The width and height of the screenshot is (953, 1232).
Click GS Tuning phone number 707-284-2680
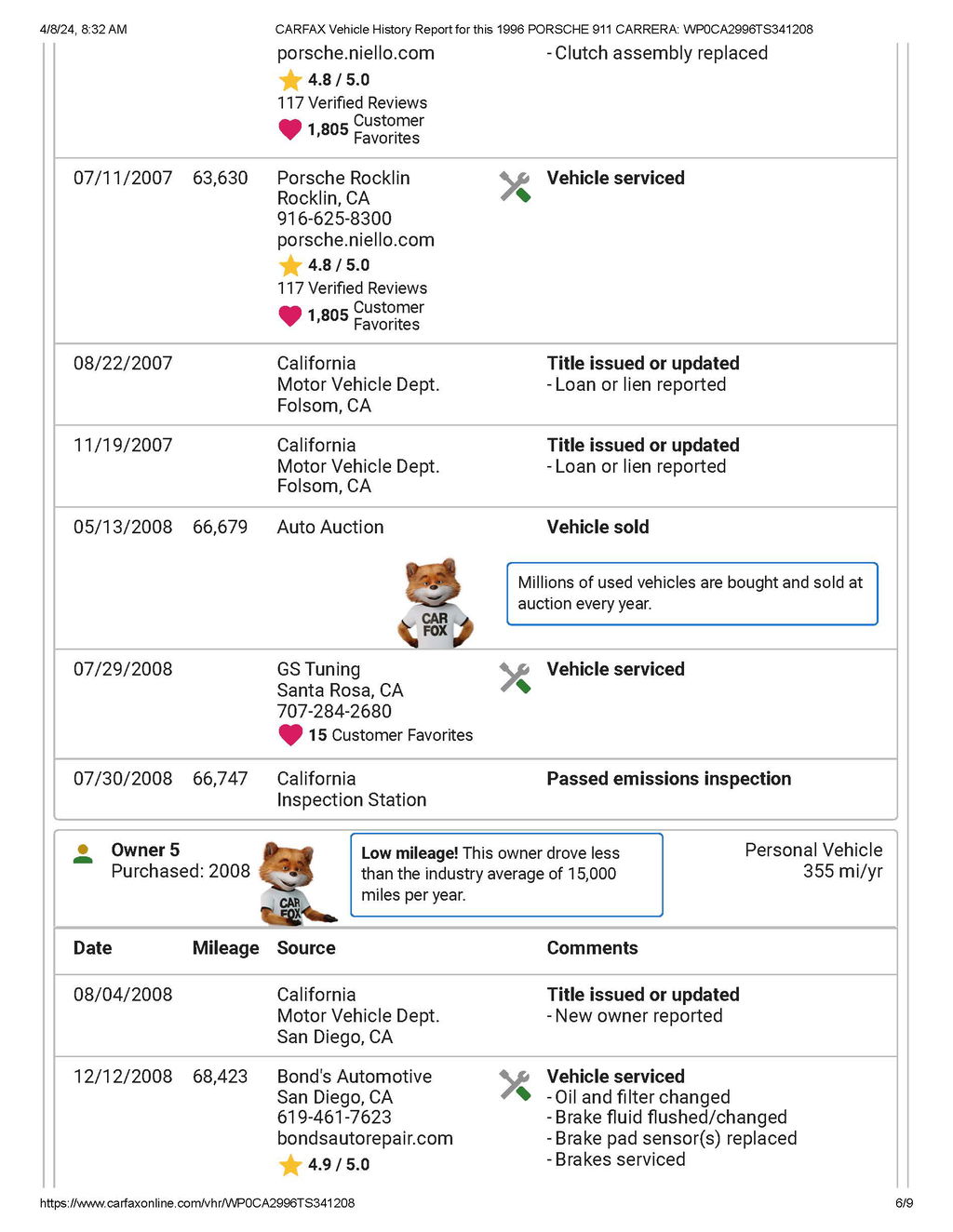(x=334, y=711)
